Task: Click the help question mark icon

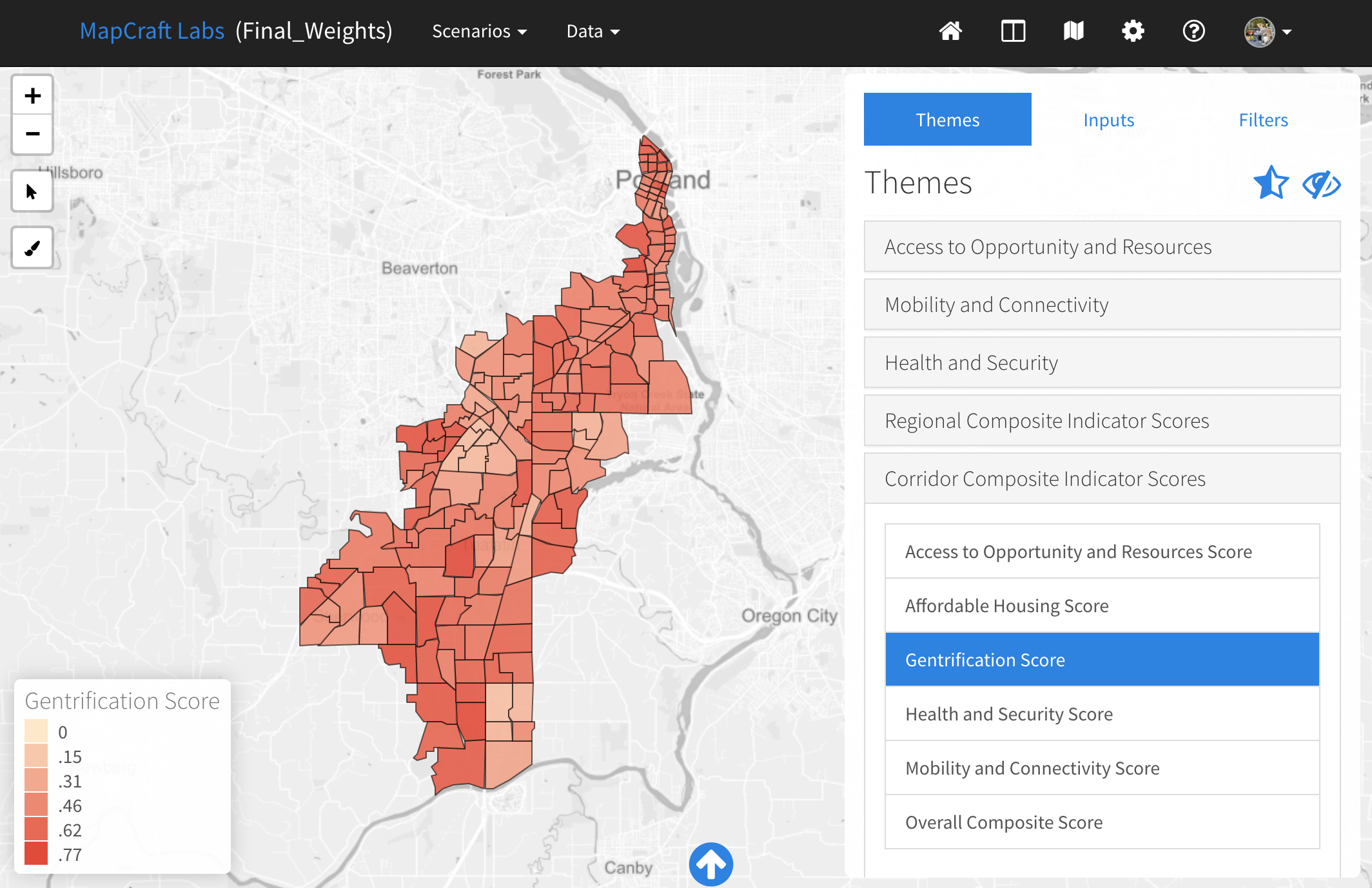Action: pos(1193,31)
